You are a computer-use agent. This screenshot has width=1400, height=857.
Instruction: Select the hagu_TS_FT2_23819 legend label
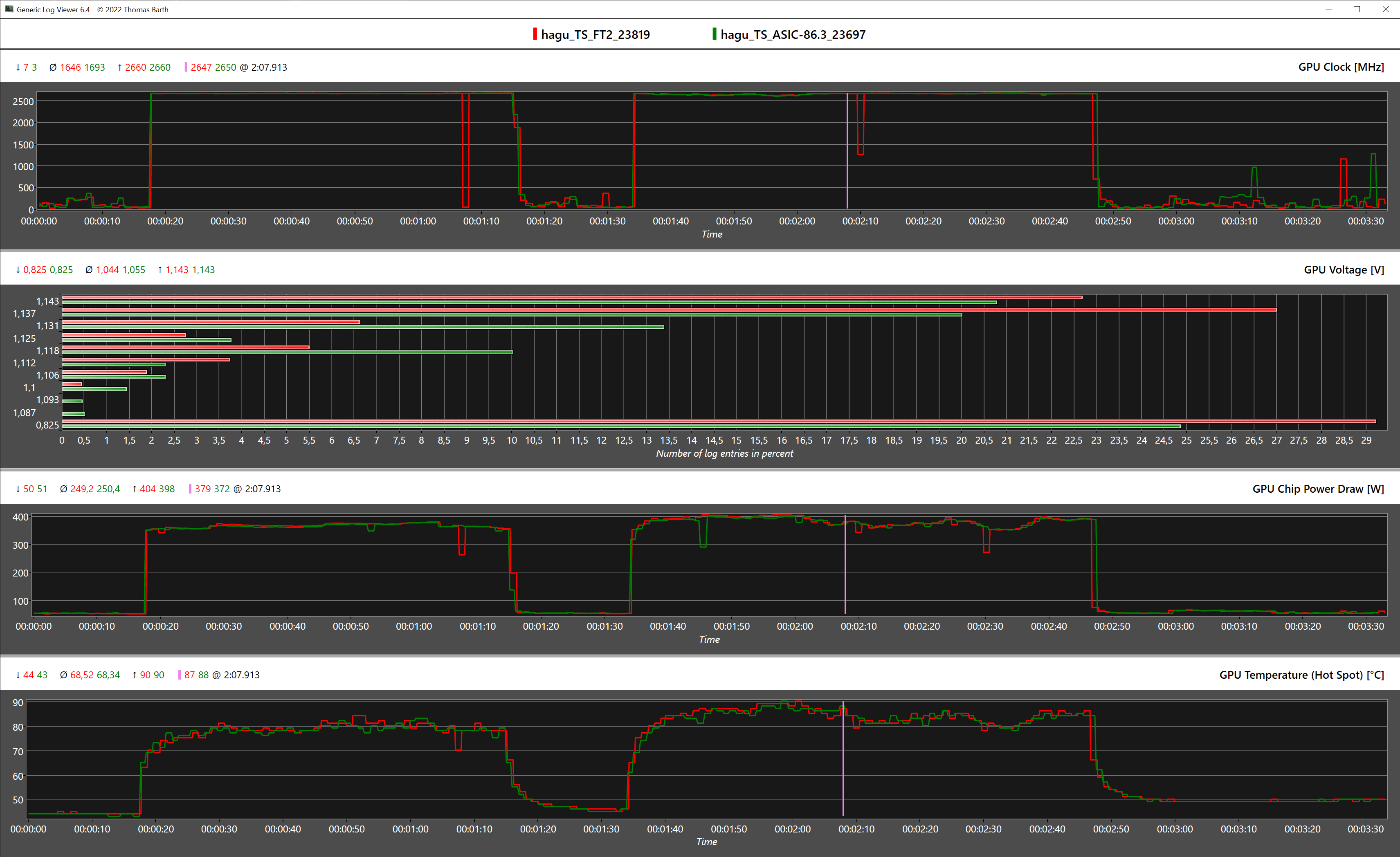(595, 35)
